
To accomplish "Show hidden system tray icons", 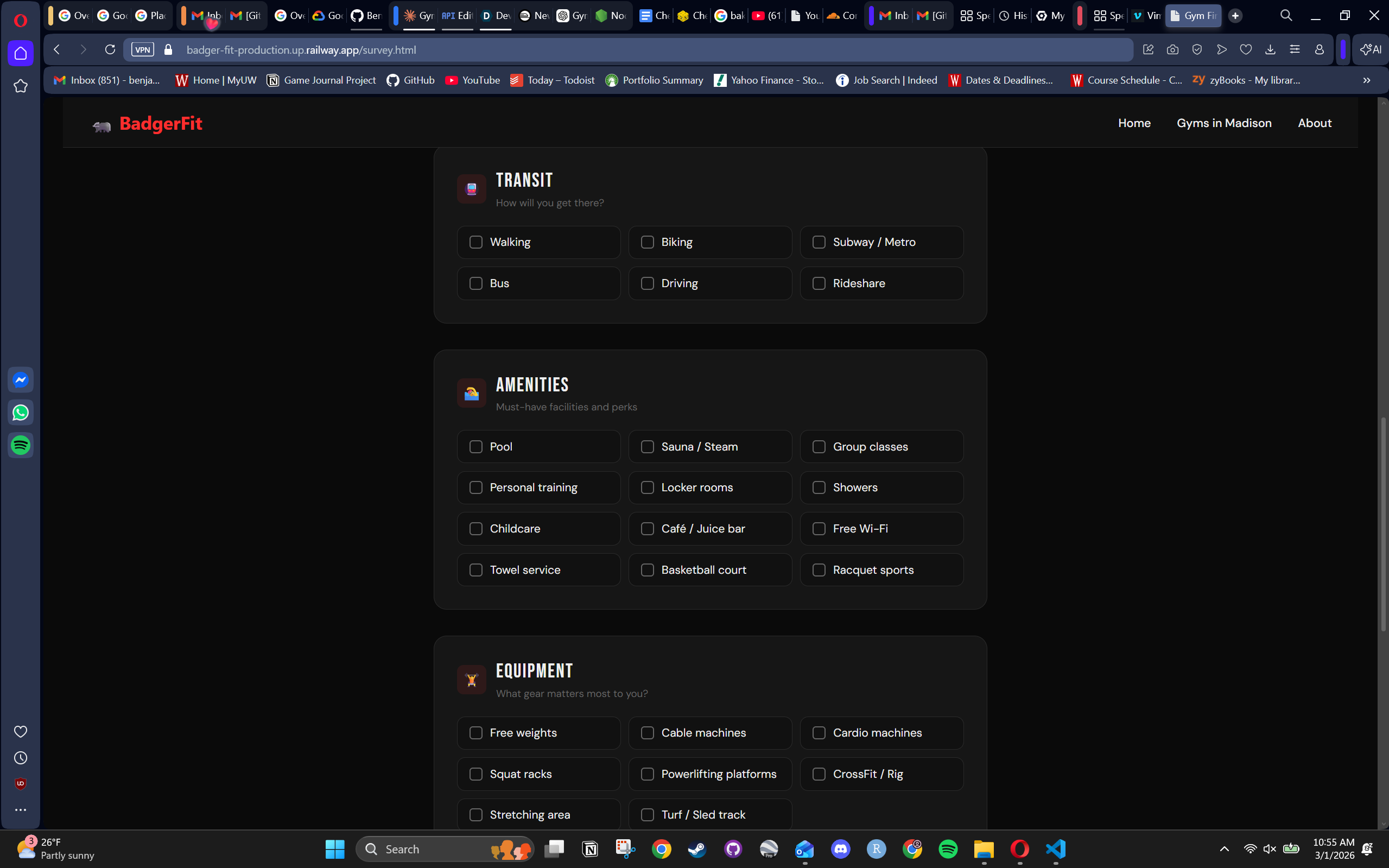I will point(1225,849).
